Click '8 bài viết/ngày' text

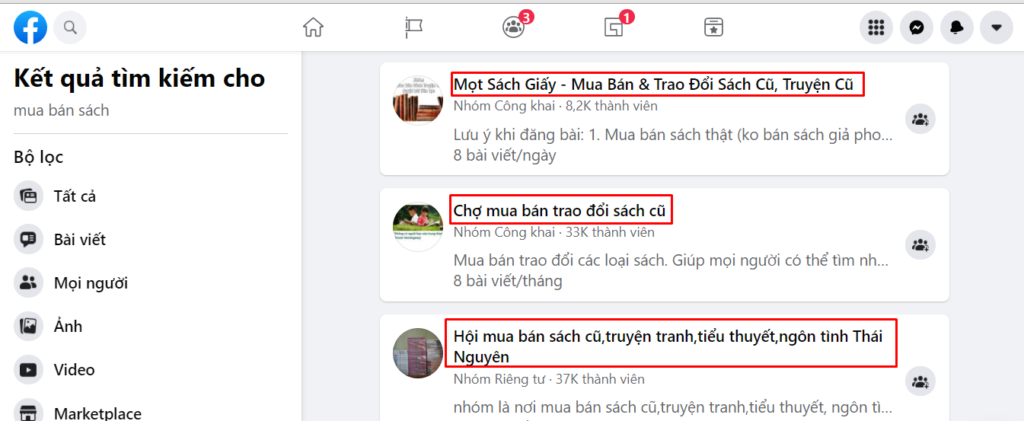pos(504,155)
